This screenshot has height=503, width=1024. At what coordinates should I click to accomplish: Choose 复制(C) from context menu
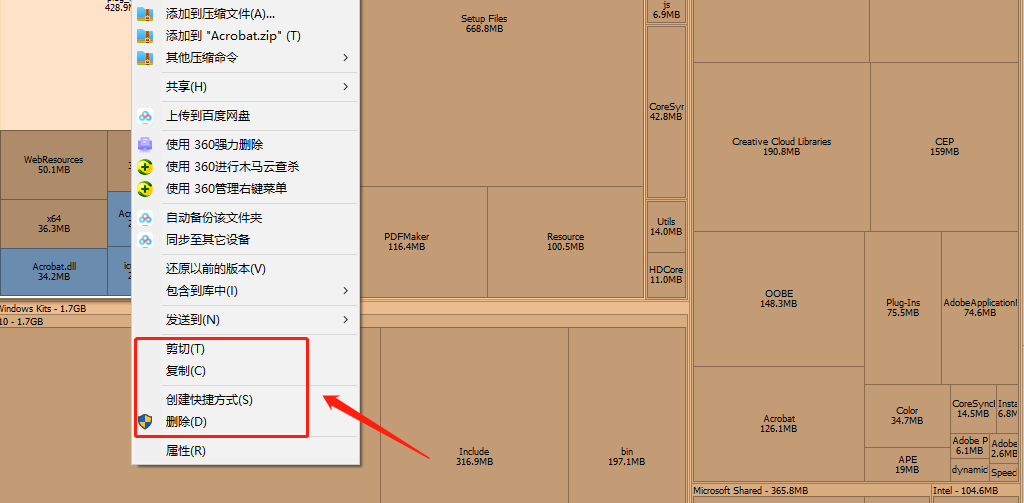click(246, 371)
